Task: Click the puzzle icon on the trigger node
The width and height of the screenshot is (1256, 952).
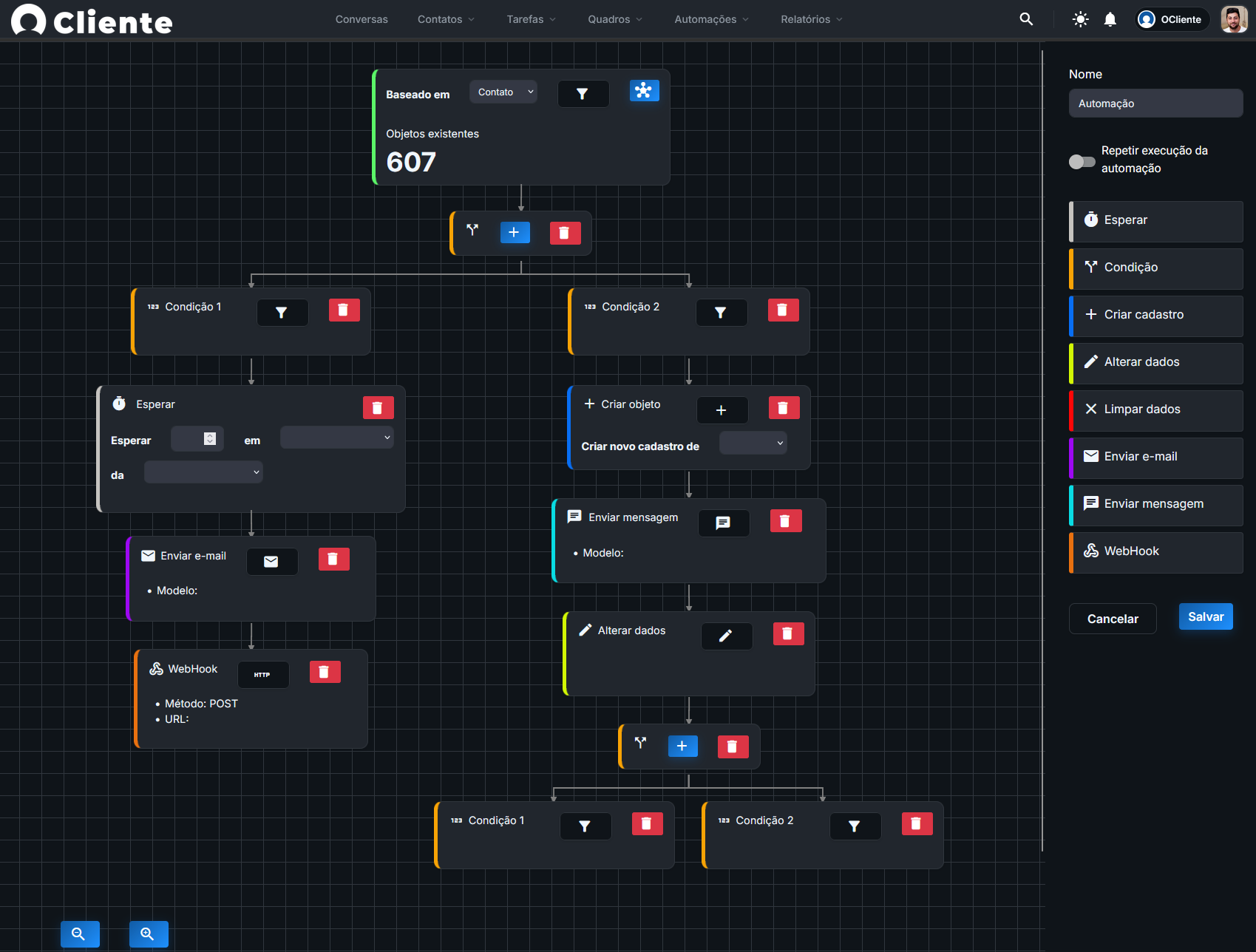Action: point(644,90)
